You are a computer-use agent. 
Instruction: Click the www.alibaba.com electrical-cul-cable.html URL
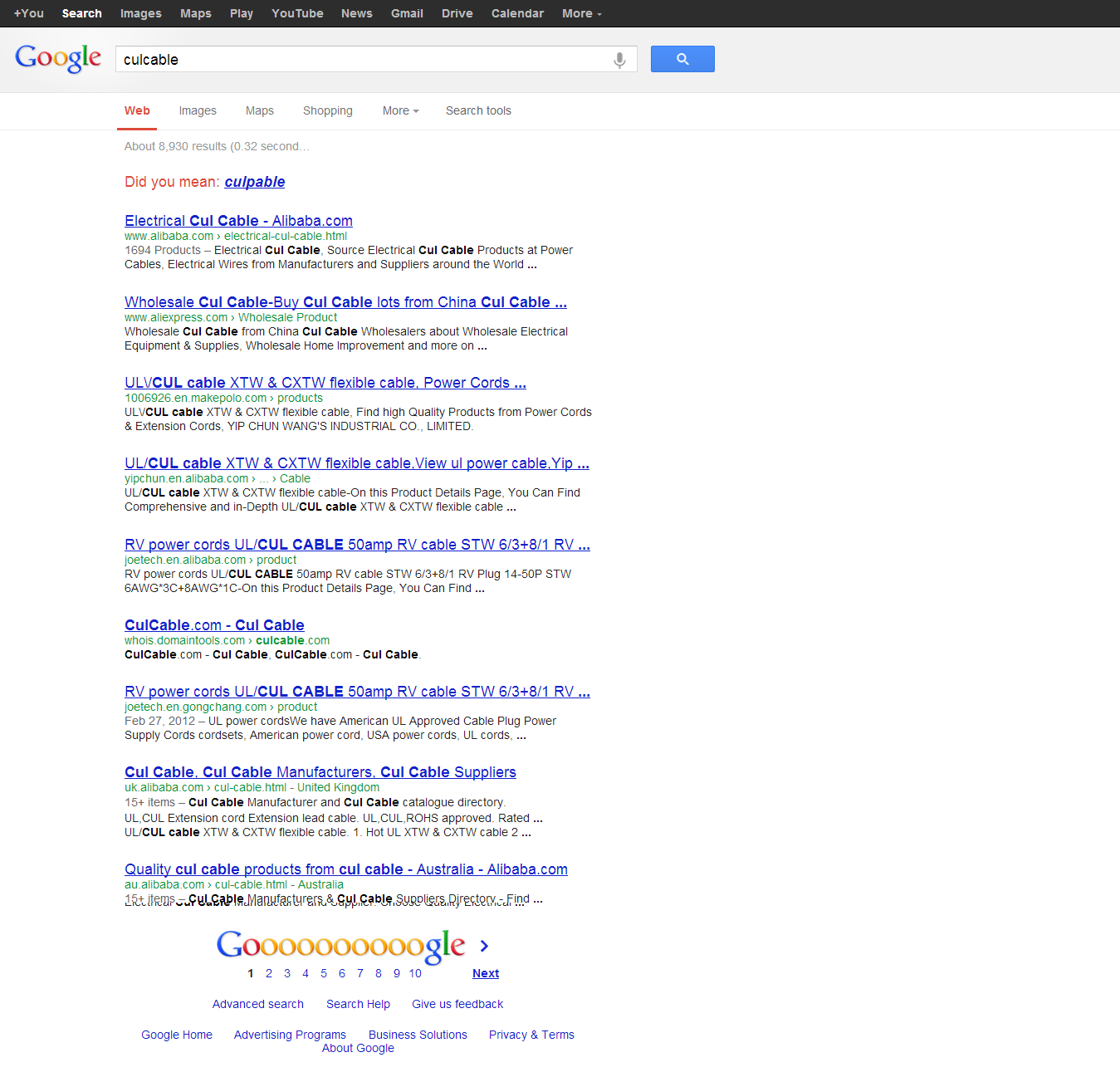[x=236, y=236]
